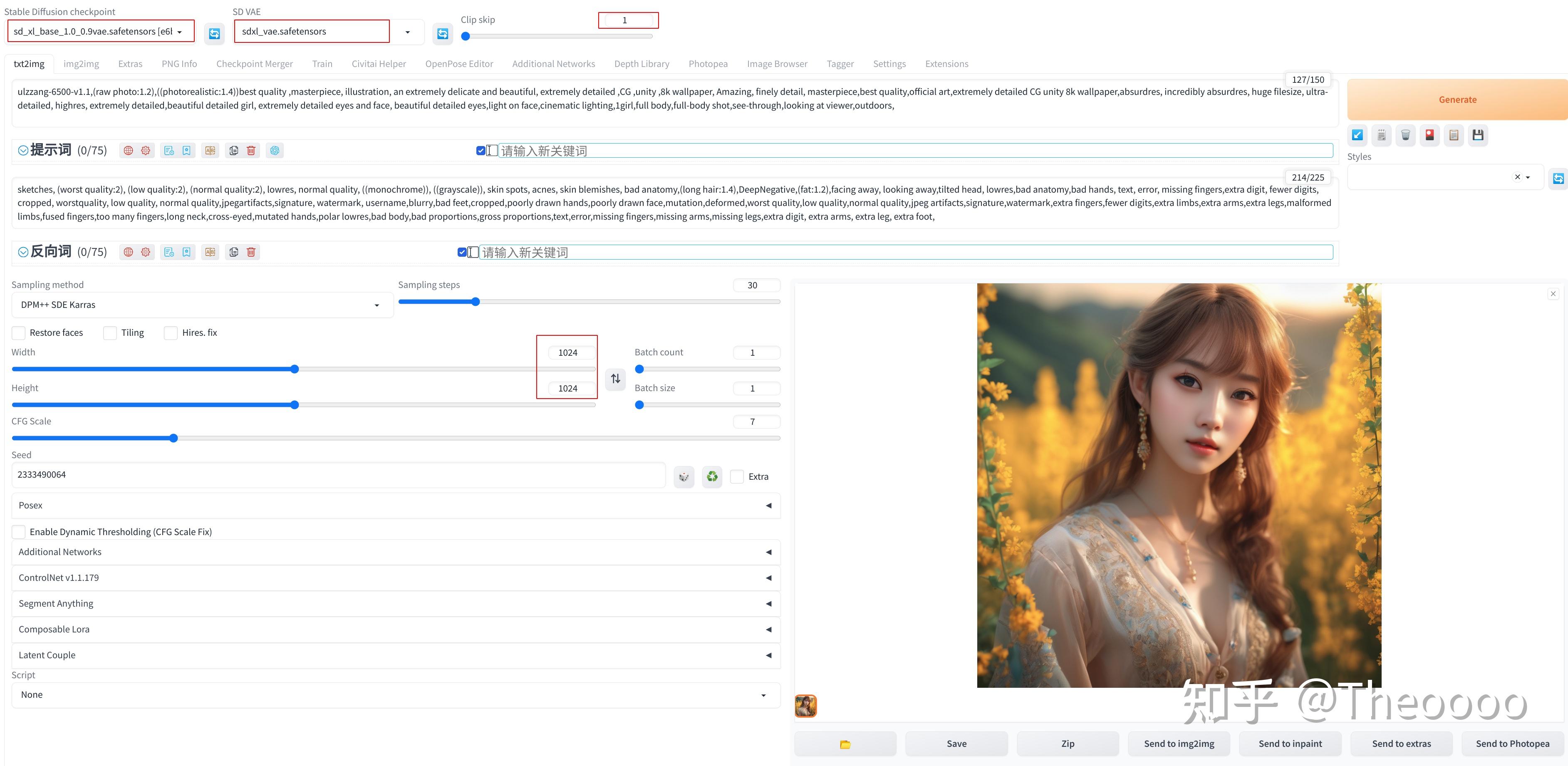The width and height of the screenshot is (1568, 766).
Task: Expand the ControlNet v1.1.179 section
Action: pyautogui.click(x=396, y=577)
